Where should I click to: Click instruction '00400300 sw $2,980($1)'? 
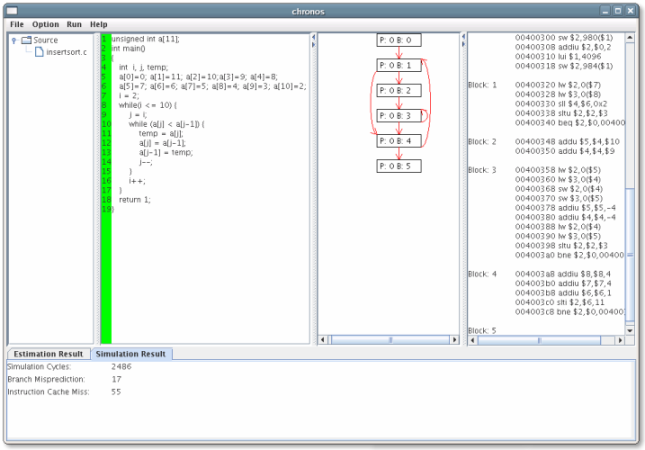pos(564,38)
